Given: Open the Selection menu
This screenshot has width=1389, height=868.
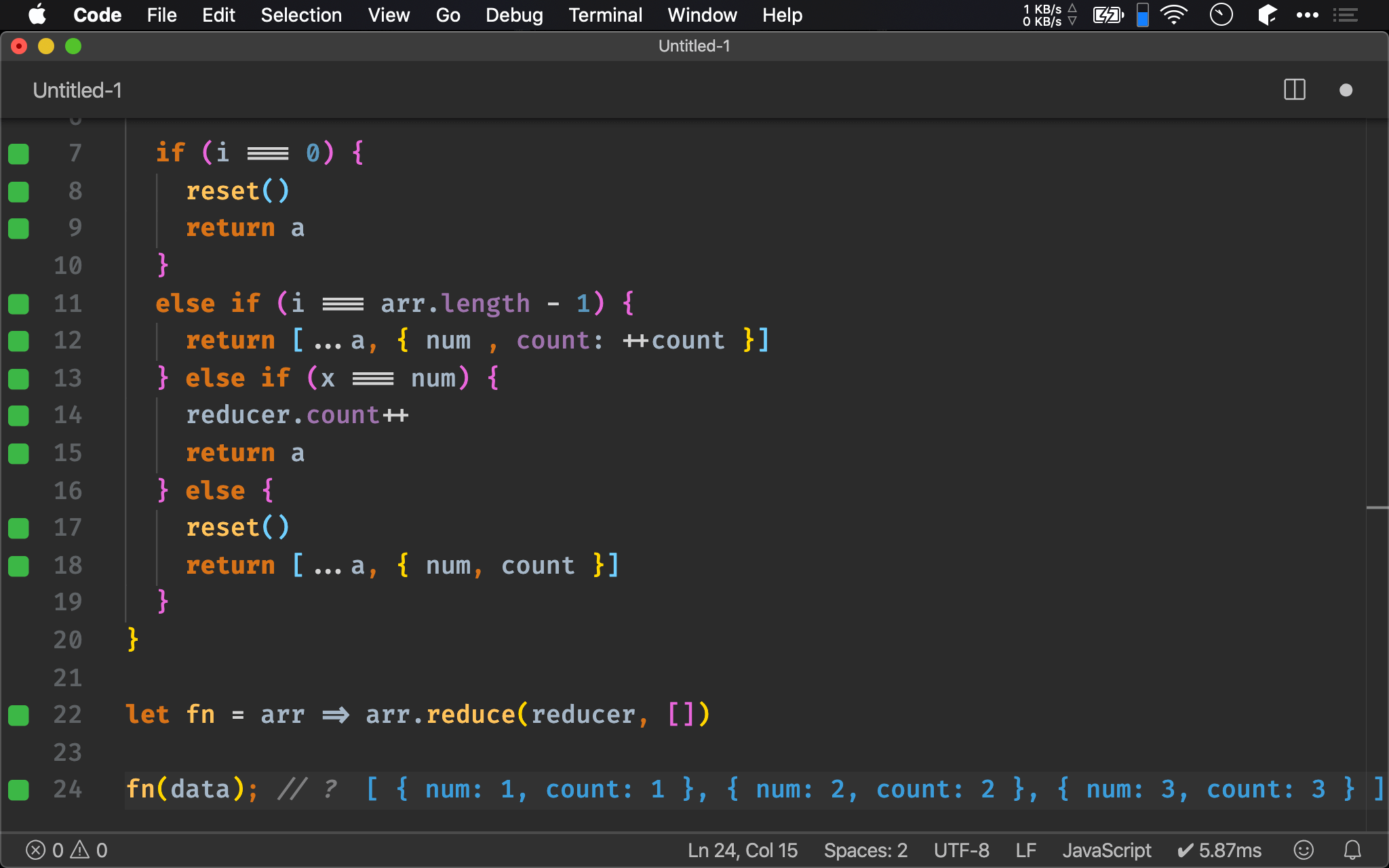Looking at the screenshot, I should [x=301, y=15].
